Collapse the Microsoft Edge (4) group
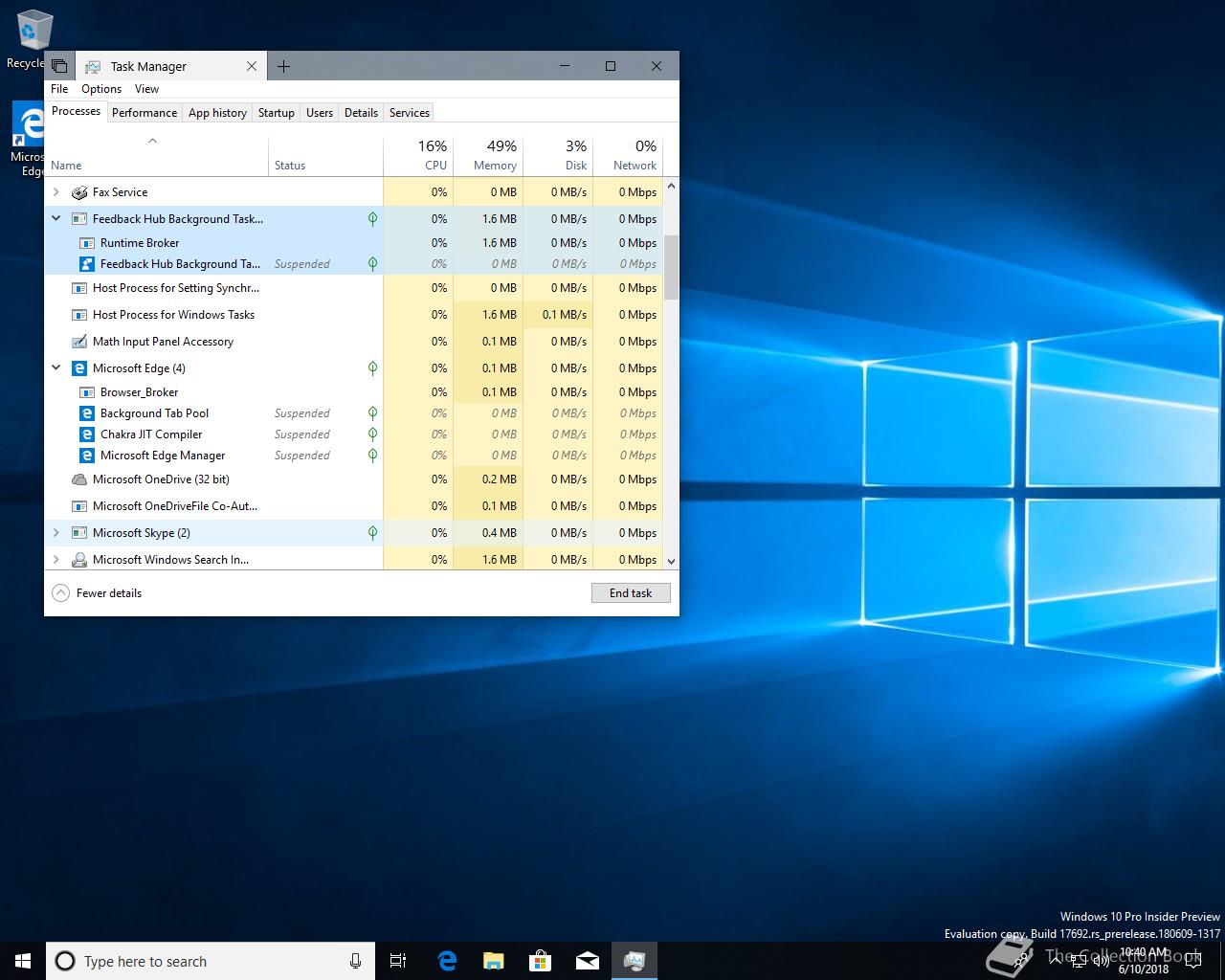1225x980 pixels. (56, 368)
